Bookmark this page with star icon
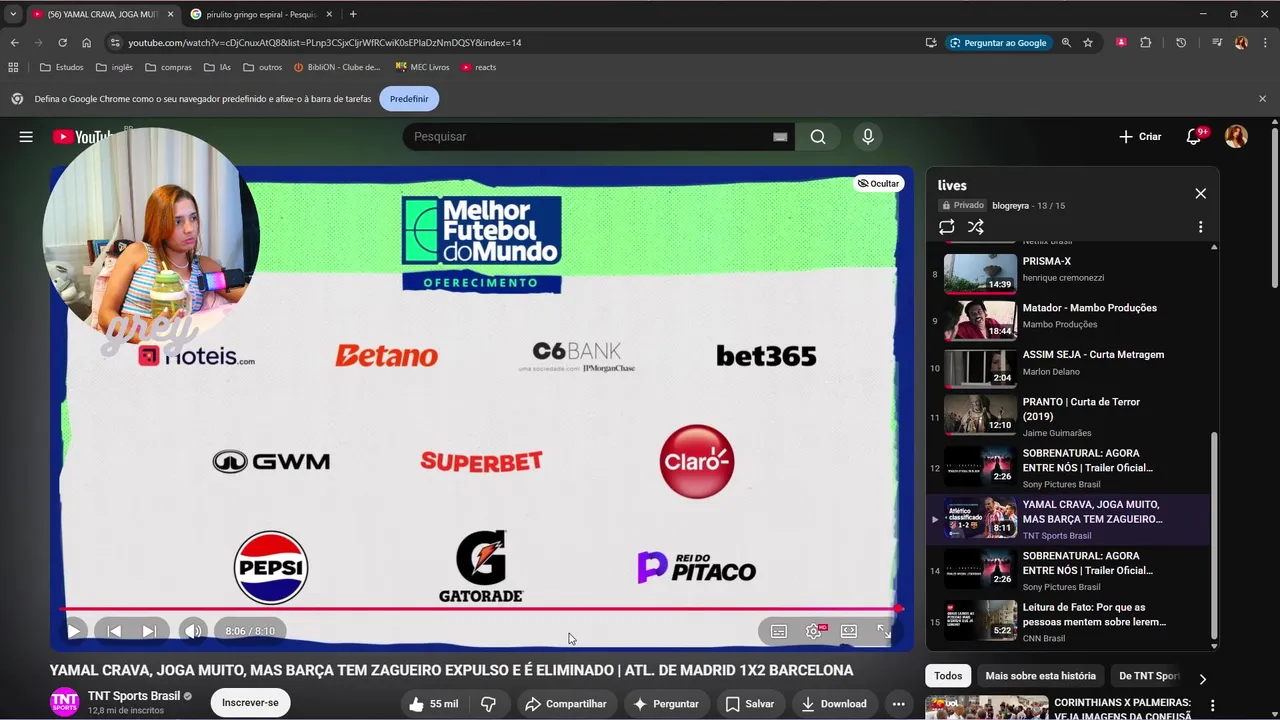 pos(1088,43)
